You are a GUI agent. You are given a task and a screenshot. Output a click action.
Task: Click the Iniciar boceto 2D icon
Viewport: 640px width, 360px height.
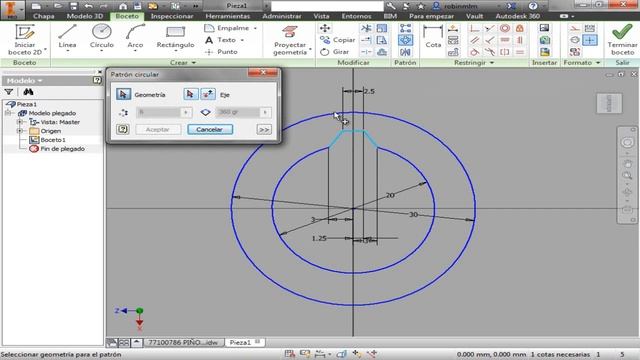point(24,32)
